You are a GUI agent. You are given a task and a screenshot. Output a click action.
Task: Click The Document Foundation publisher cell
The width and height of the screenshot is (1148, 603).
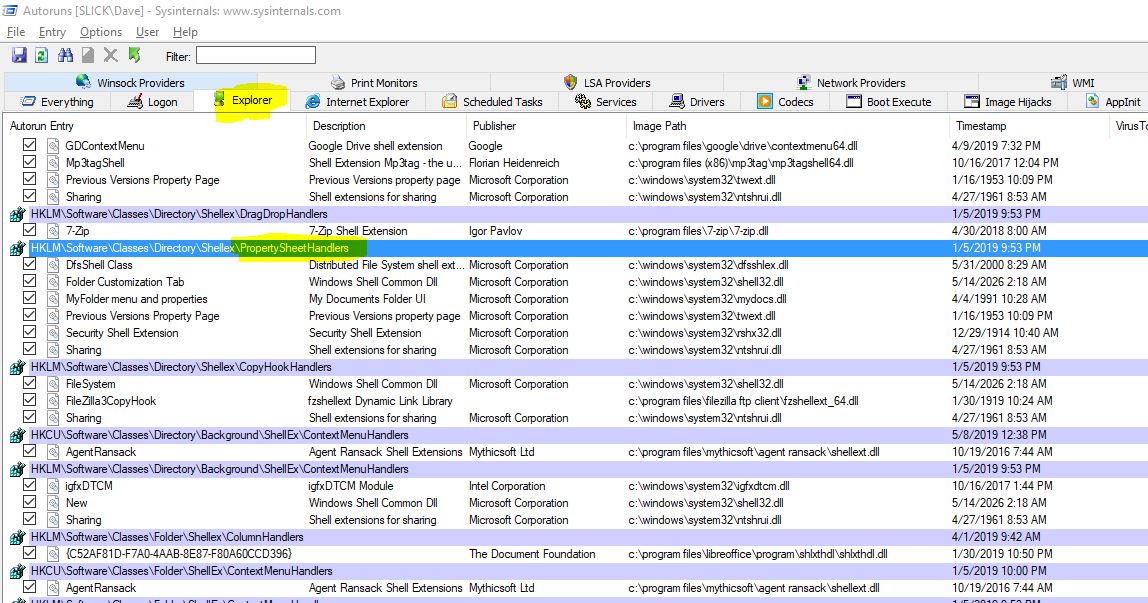532,554
